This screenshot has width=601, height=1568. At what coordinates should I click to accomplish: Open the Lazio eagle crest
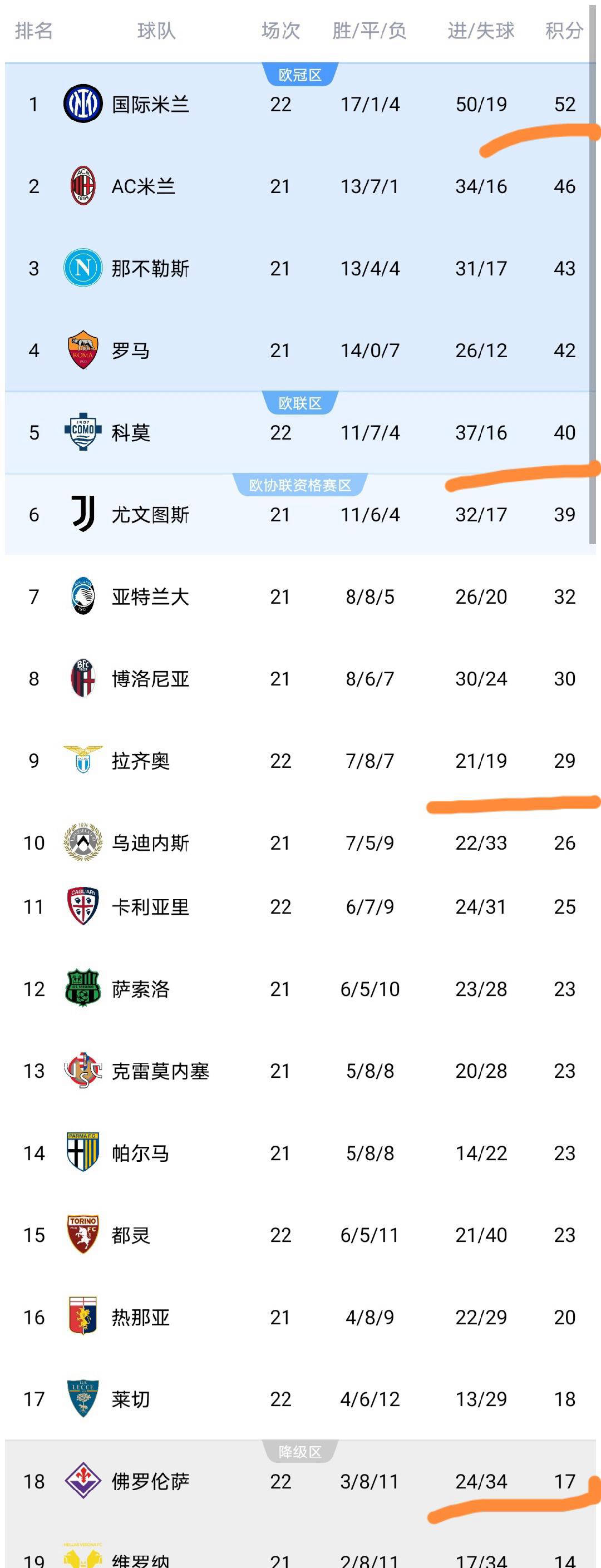click(x=83, y=760)
